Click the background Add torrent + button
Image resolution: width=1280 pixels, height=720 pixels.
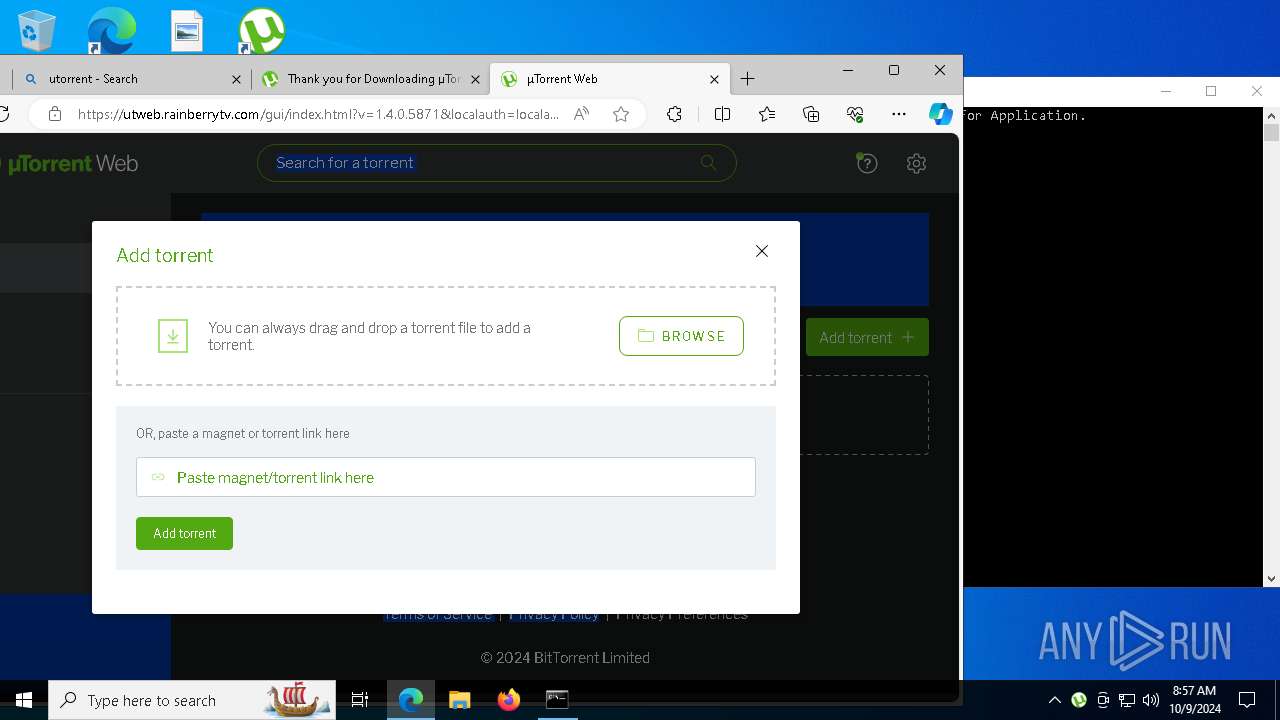point(867,337)
